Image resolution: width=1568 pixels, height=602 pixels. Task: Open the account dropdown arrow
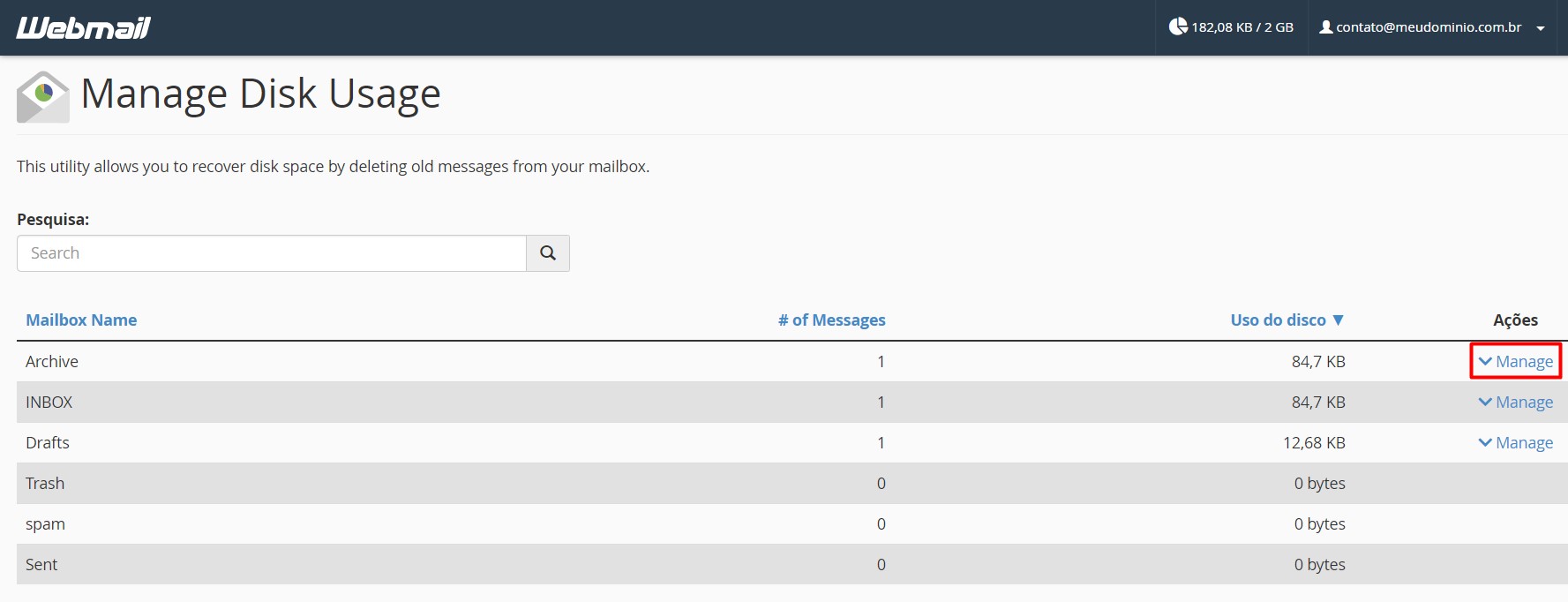pyautogui.click(x=1541, y=28)
